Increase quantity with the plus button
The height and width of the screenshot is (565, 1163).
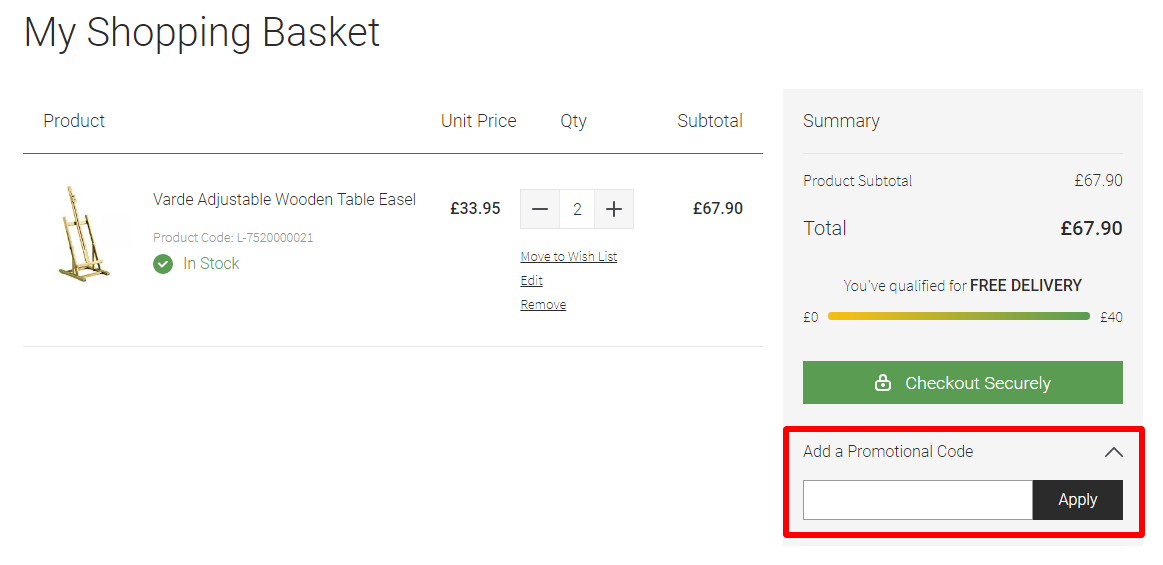(x=613, y=209)
